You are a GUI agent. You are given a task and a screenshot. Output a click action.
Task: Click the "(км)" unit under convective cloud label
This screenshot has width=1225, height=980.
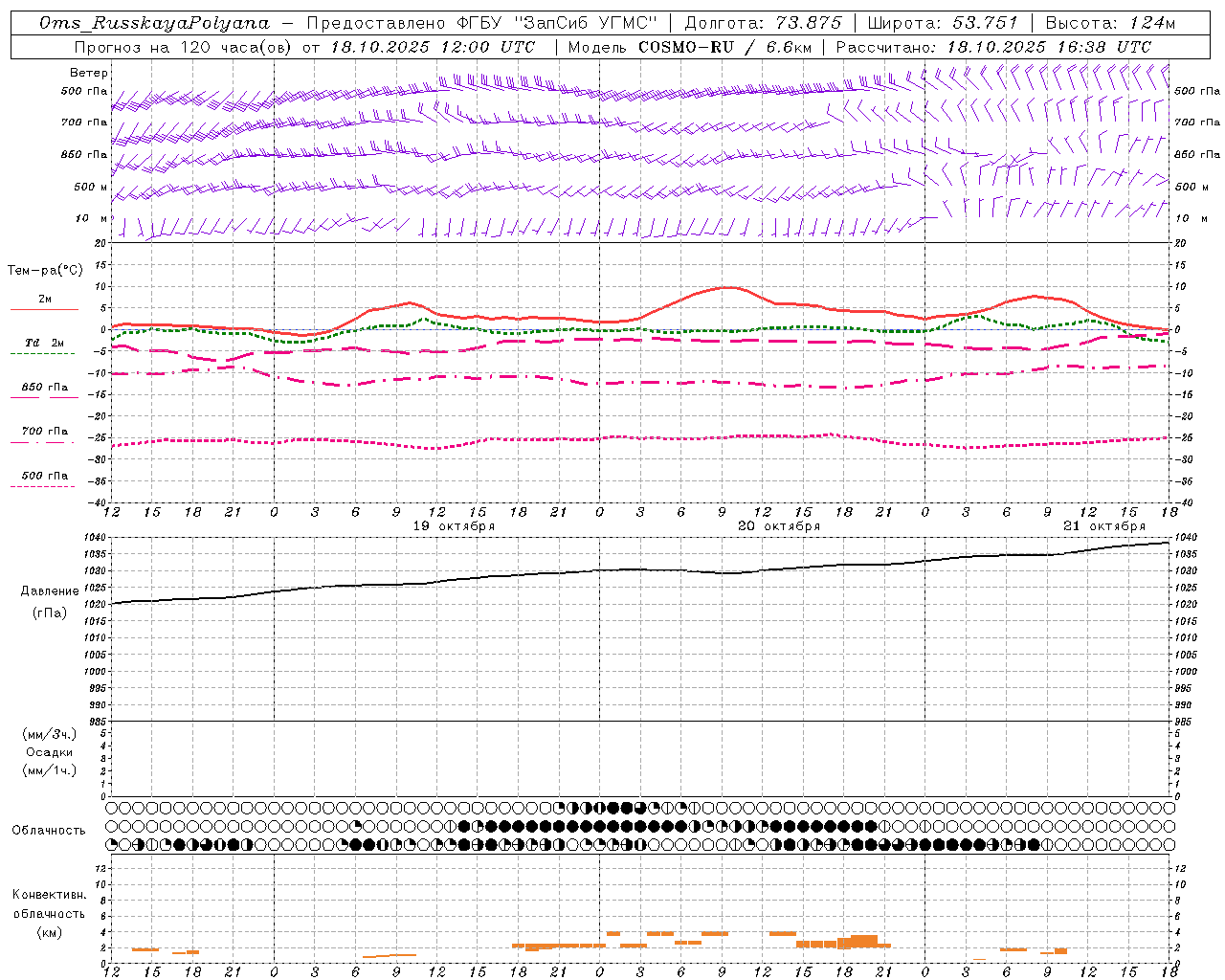click(50, 932)
